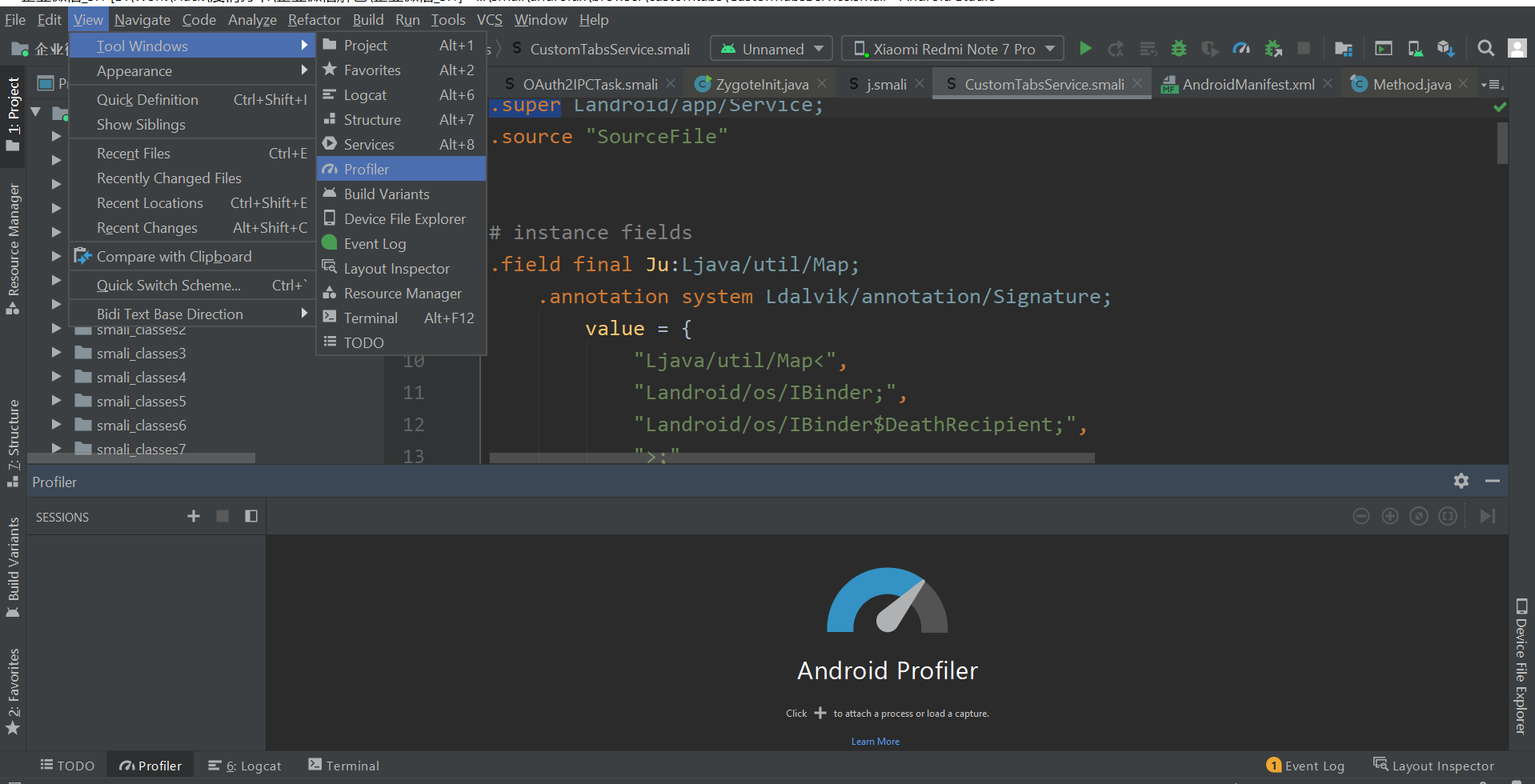Close the CustomTabsService.smali tab
This screenshot has width=1535, height=784.
click(1137, 83)
